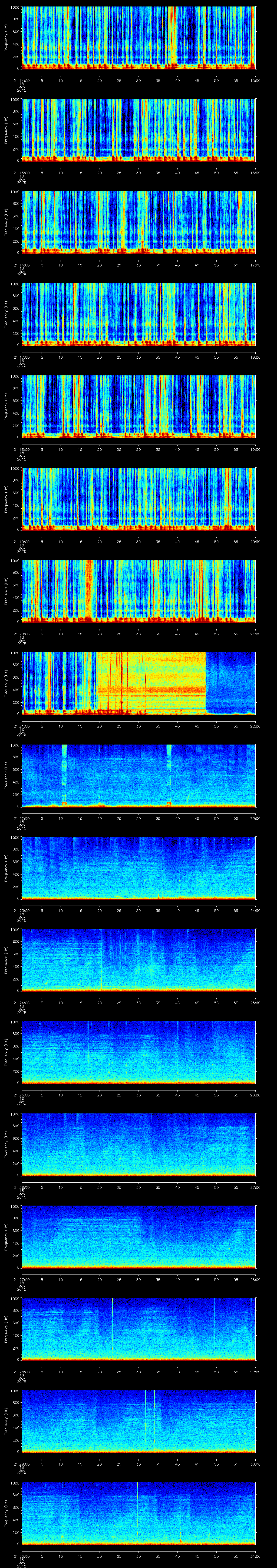Click the 18:00 end time label

tap(255, 357)
